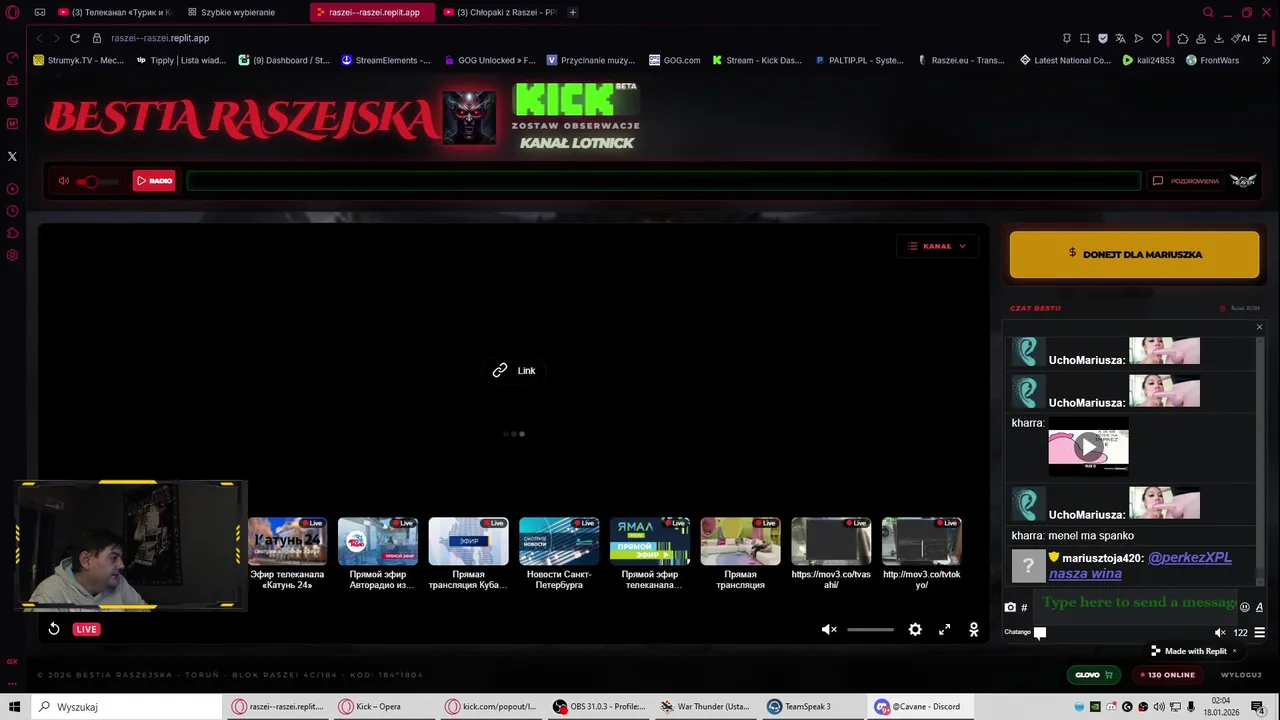
Task: Click the @perkezXPL mention in chat
Action: (x=1189, y=558)
